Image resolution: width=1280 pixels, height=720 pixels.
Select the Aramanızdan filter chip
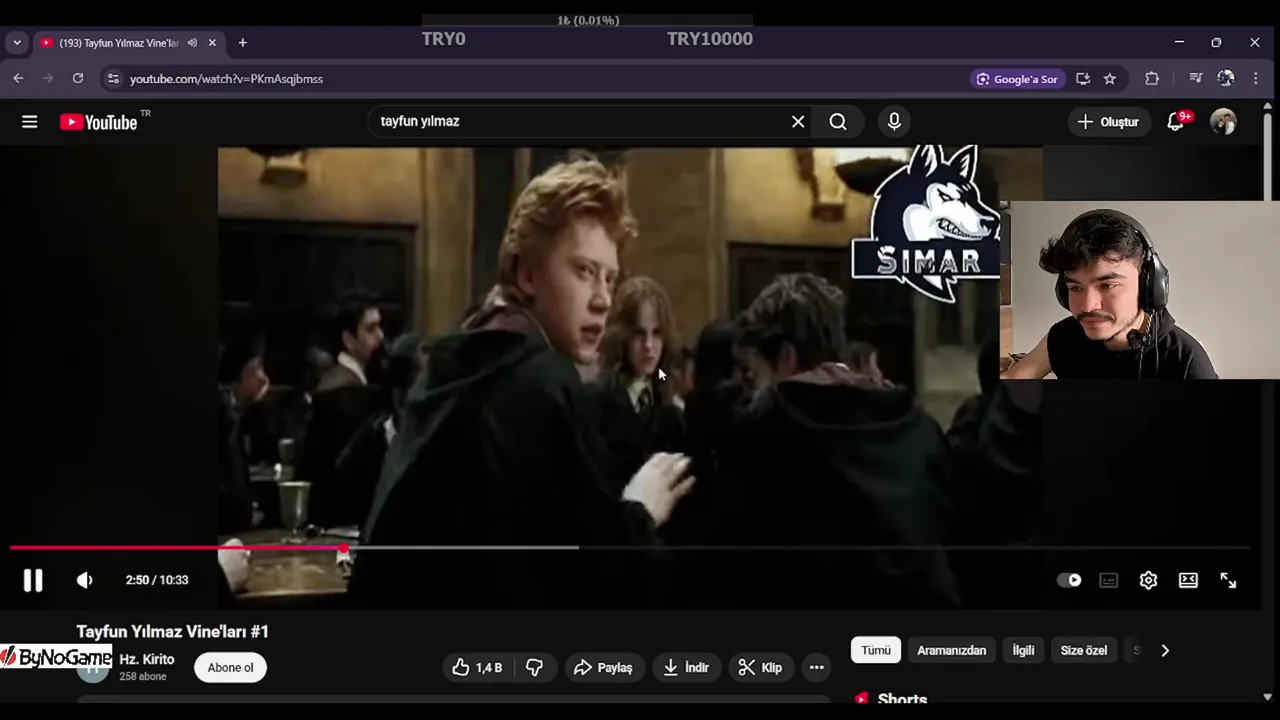pyautogui.click(x=951, y=650)
